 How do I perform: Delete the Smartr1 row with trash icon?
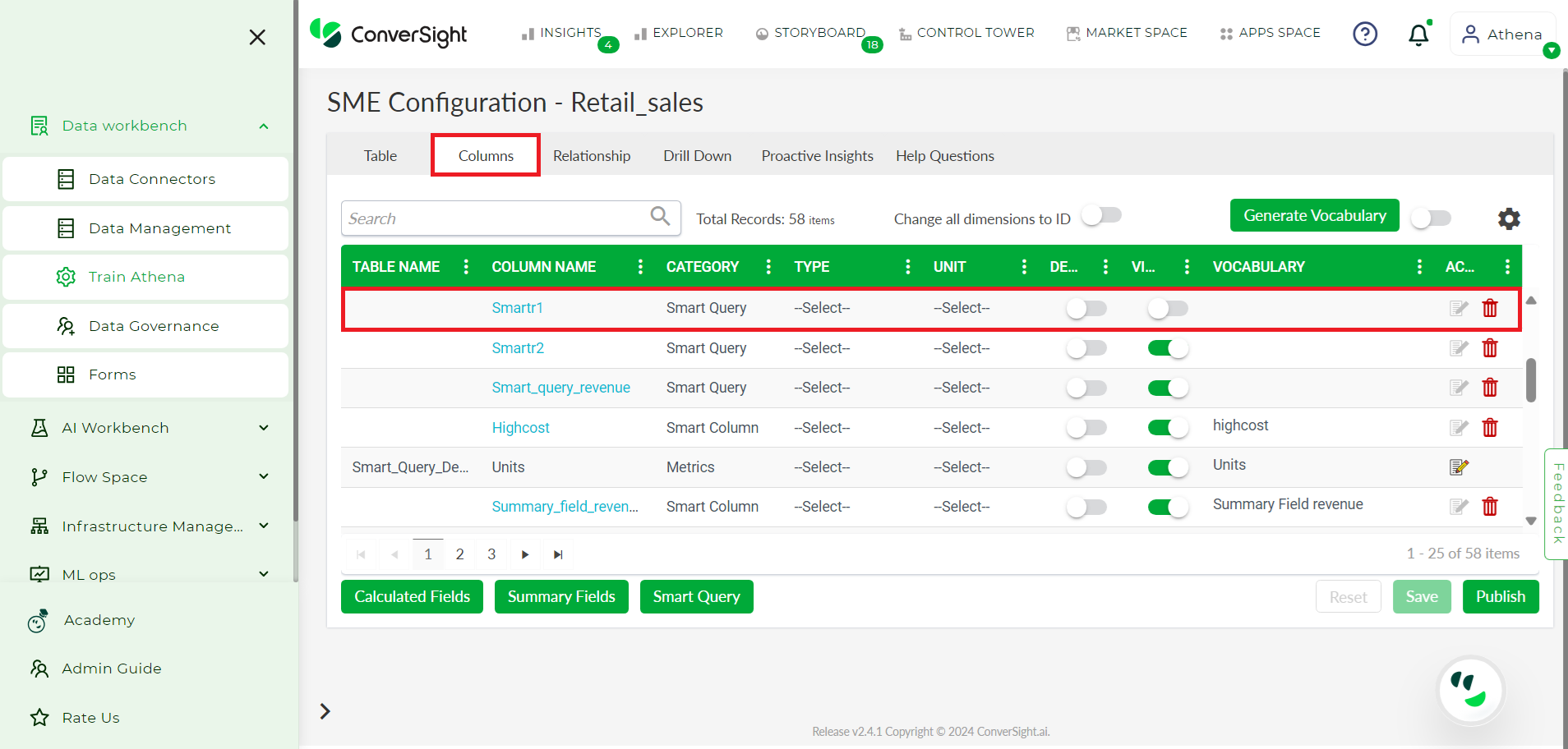pyautogui.click(x=1490, y=308)
